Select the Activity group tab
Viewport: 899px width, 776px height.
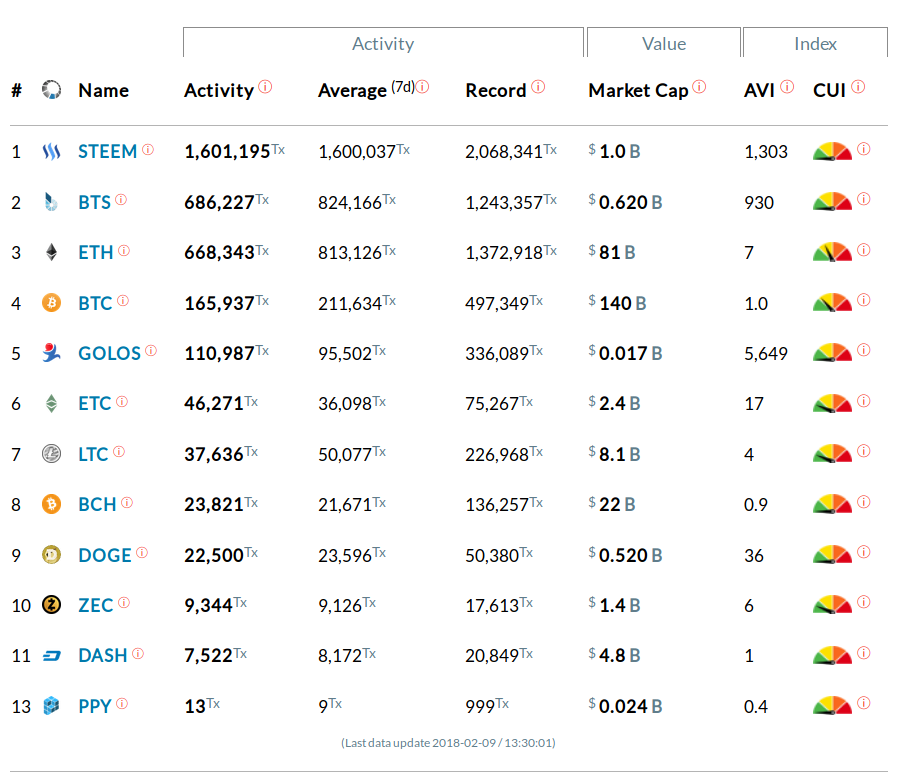click(x=383, y=44)
